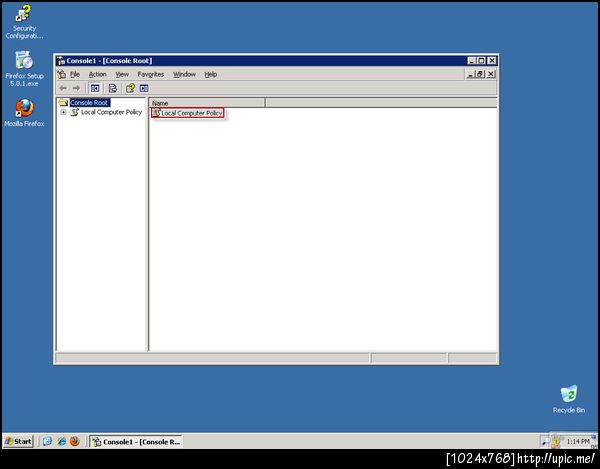
Task: Maximize the Console1 window
Action: pyautogui.click(x=481, y=61)
